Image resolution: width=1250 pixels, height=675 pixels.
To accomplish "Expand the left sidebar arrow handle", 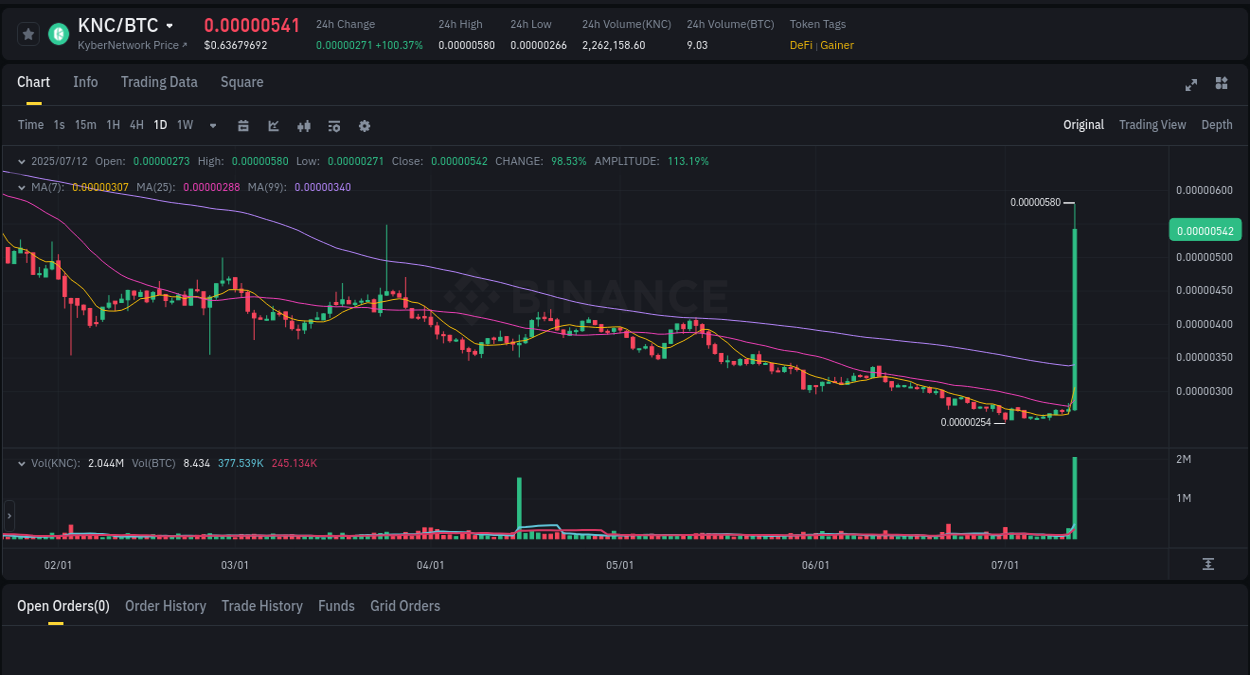I will click(x=8, y=516).
